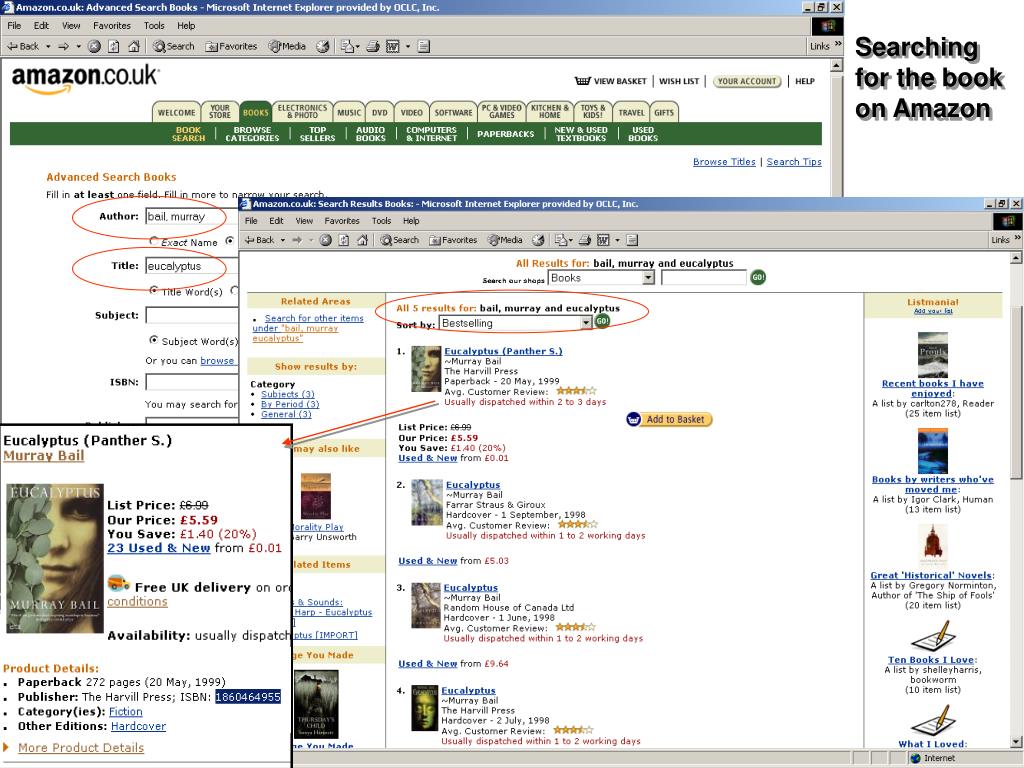Click in Title input field
Screen dimensions: 1024x768
point(191,266)
